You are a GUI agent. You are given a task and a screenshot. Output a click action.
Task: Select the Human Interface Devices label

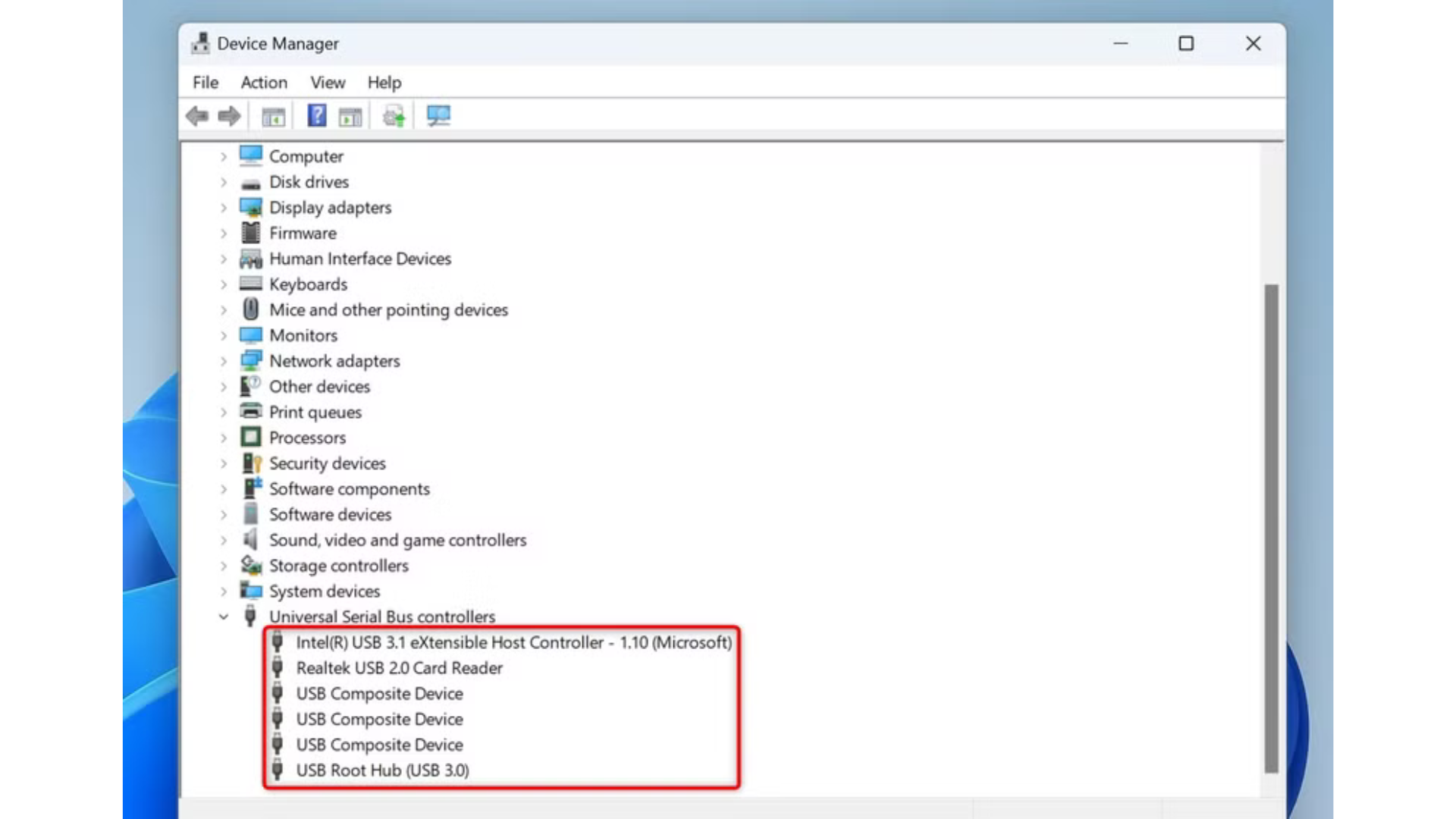(x=360, y=259)
